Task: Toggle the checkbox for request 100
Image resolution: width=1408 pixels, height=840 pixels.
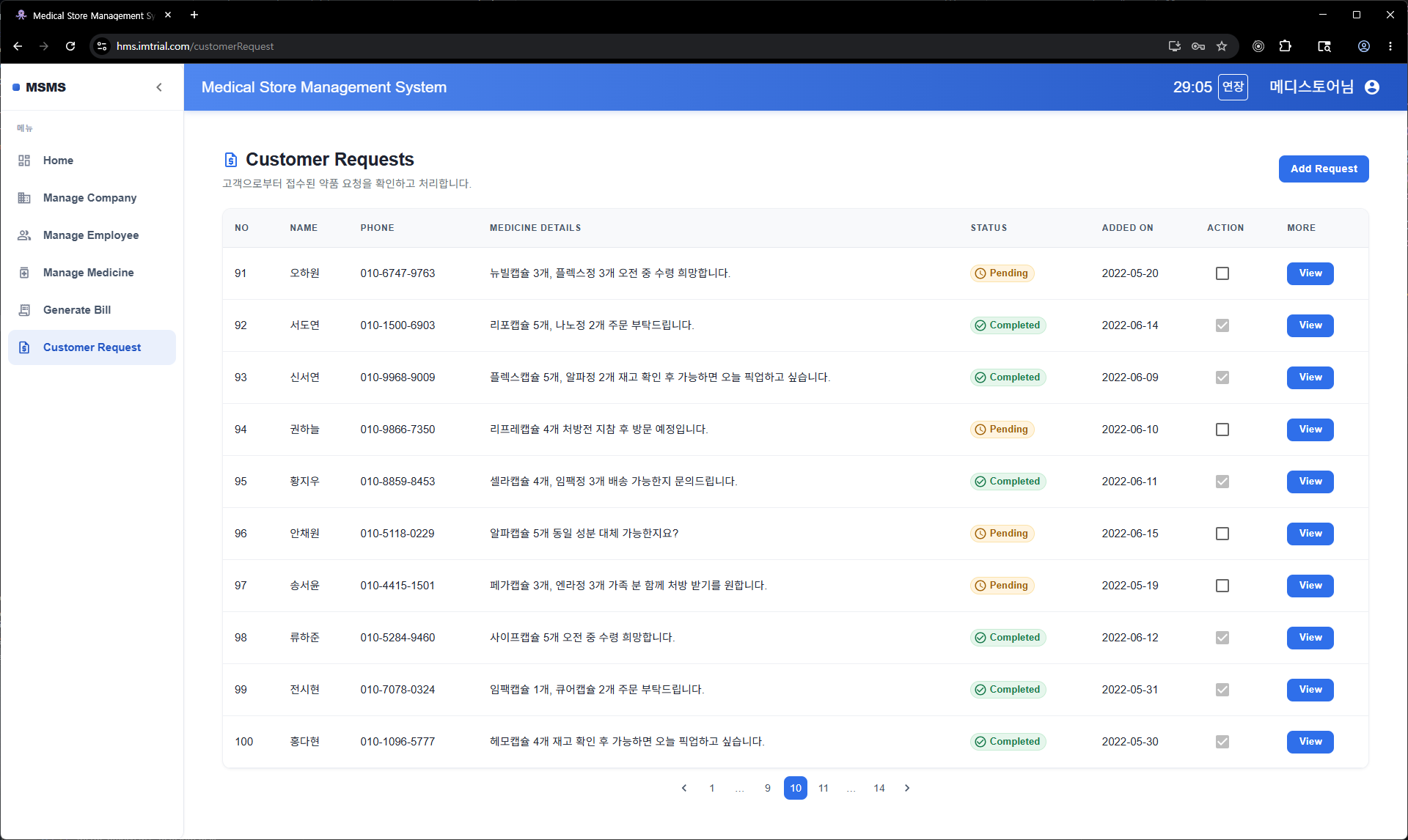Action: (1222, 742)
